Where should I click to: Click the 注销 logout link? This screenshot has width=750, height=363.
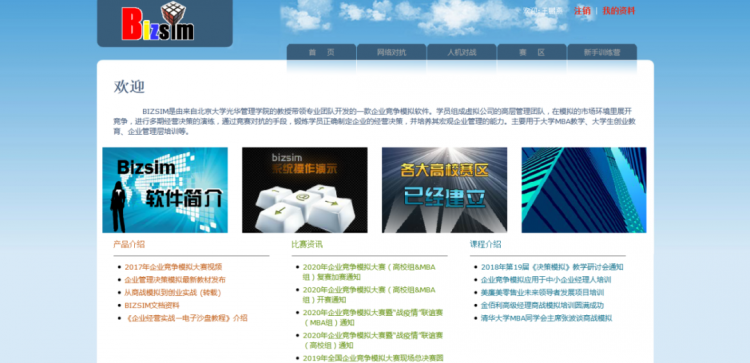click(x=582, y=11)
